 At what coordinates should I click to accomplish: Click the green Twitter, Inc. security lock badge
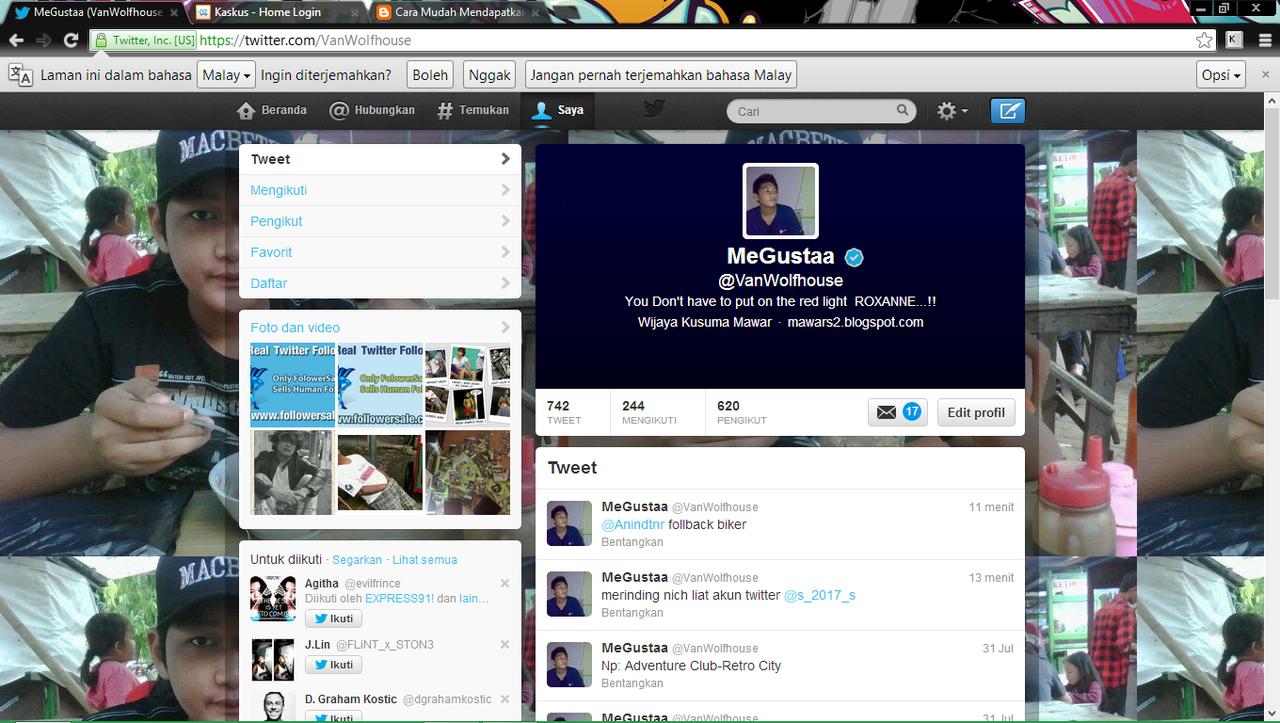pos(144,41)
